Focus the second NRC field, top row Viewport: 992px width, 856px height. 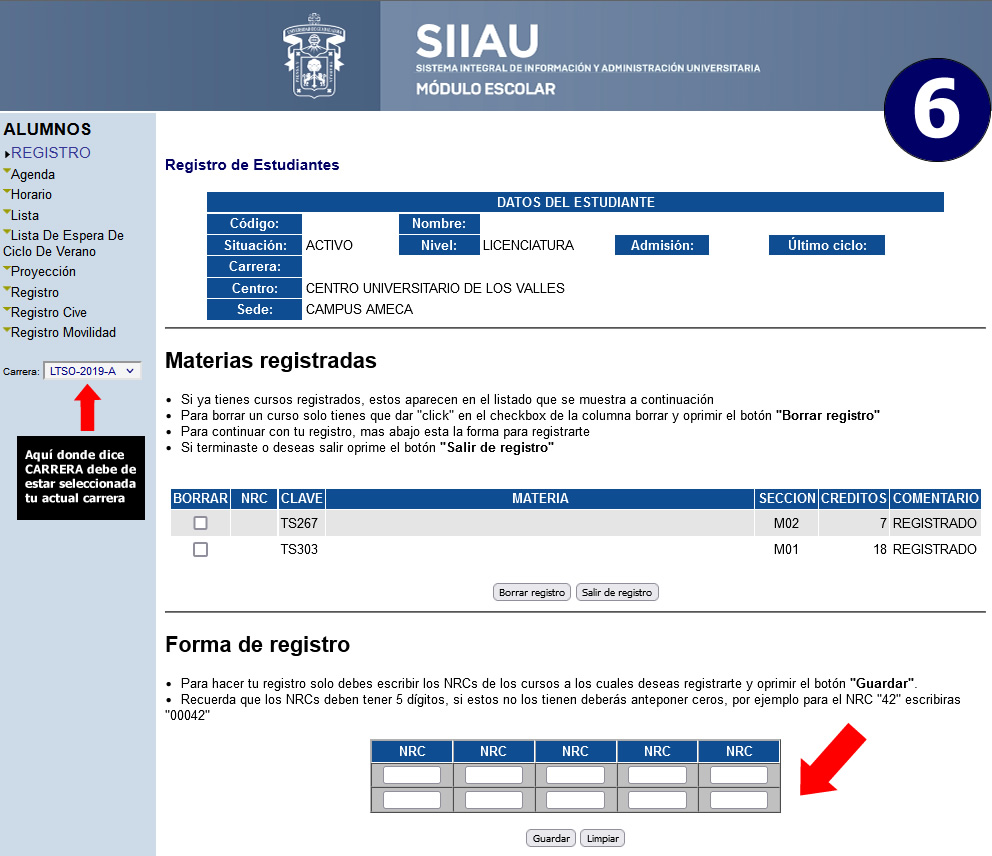493,775
